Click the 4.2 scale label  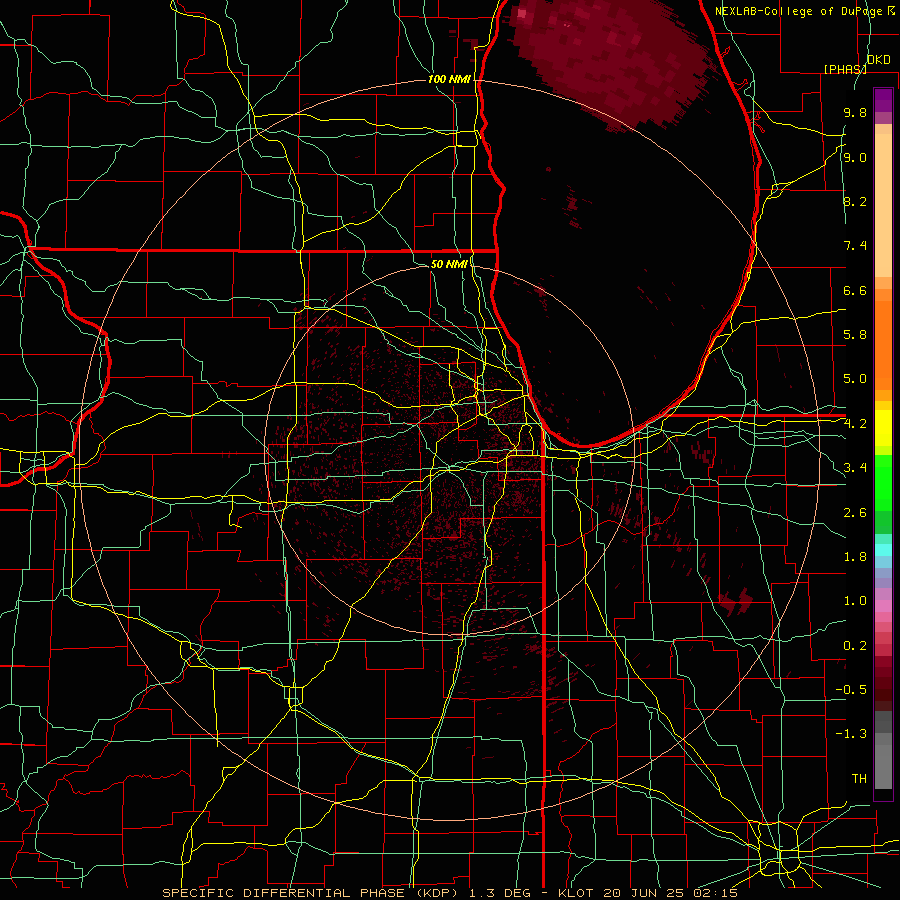click(855, 424)
